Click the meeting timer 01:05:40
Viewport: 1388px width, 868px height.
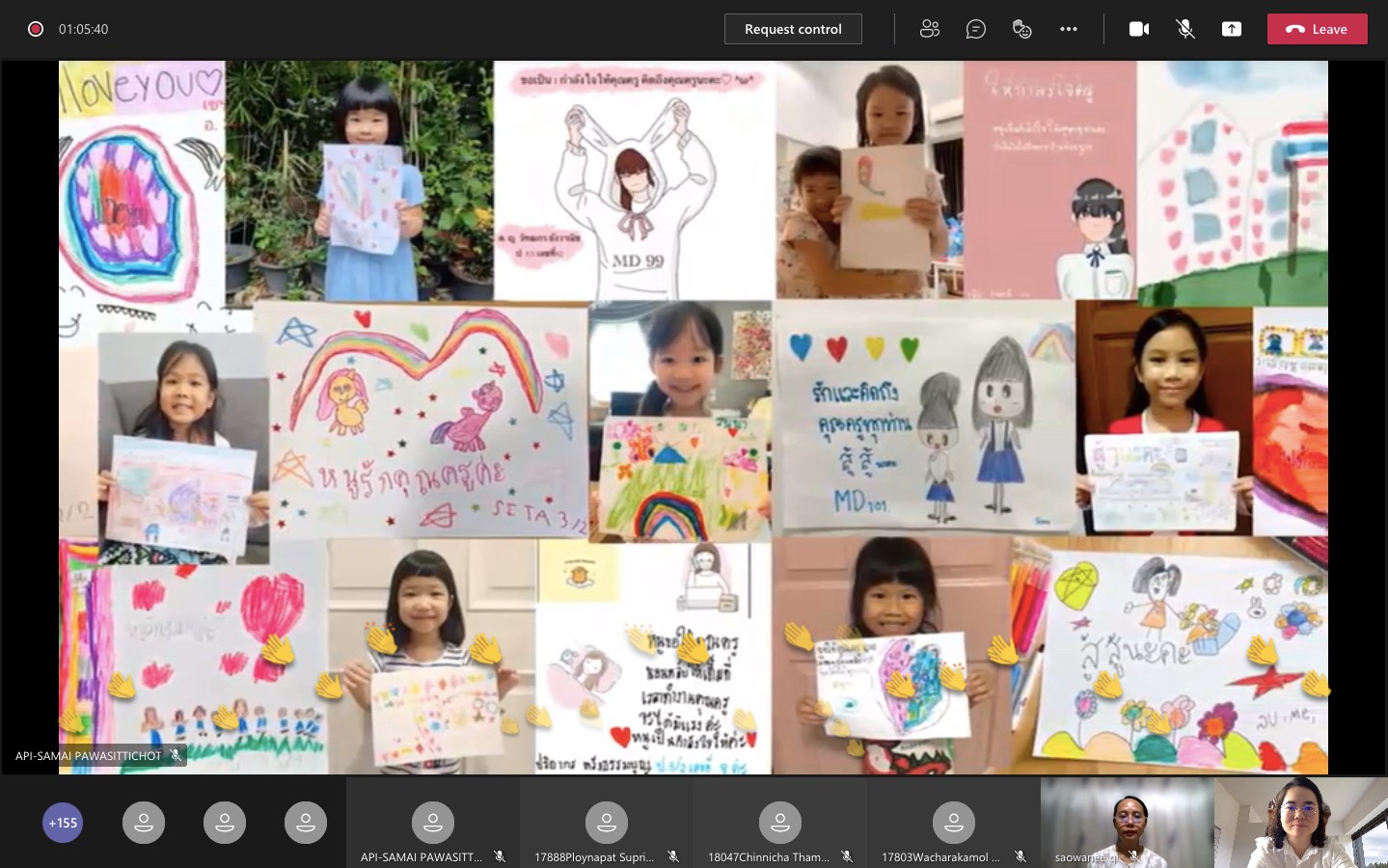tap(83, 29)
